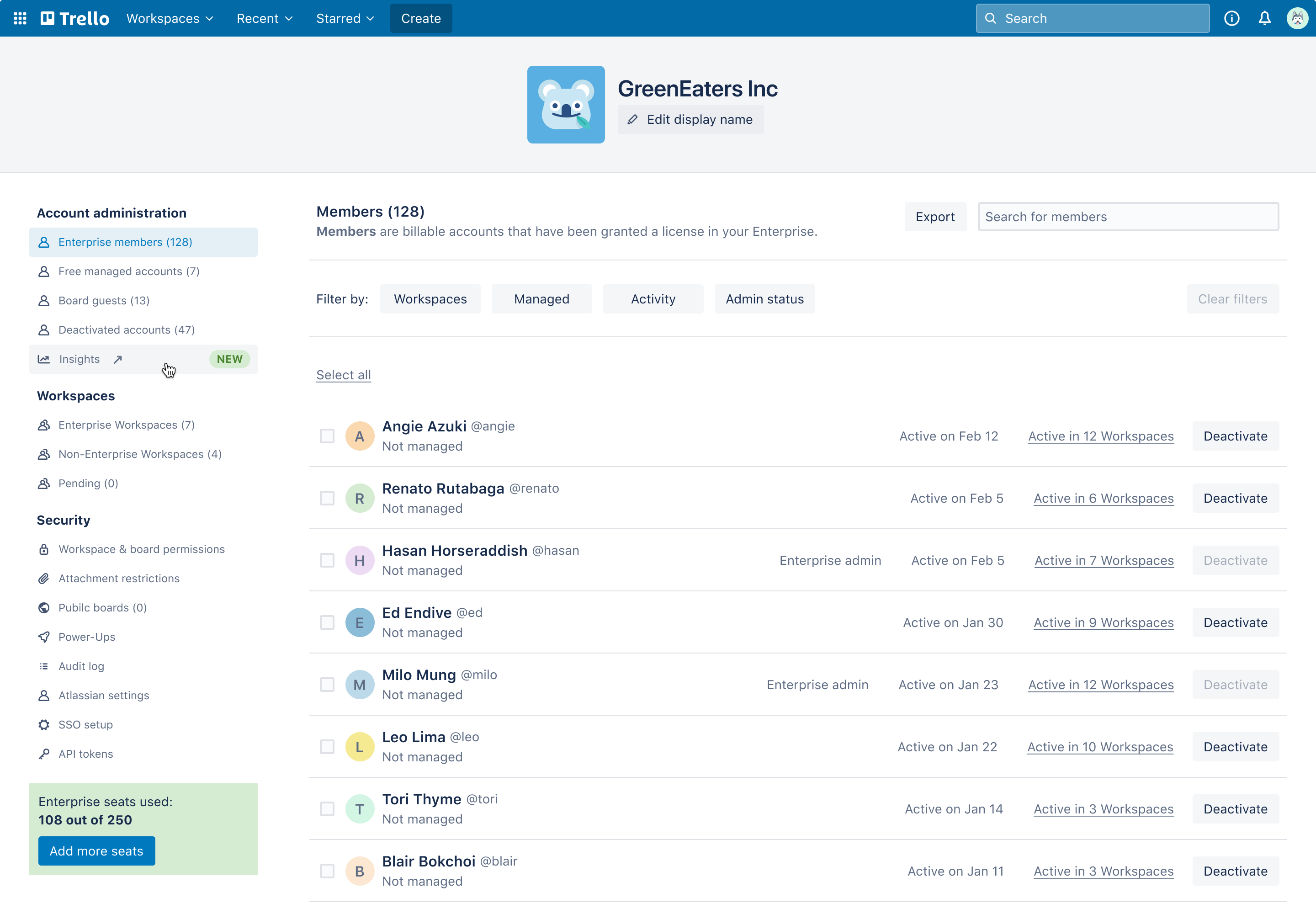1316x914 pixels.
Task: Click the Attachment restrictions icon
Action: click(43, 578)
